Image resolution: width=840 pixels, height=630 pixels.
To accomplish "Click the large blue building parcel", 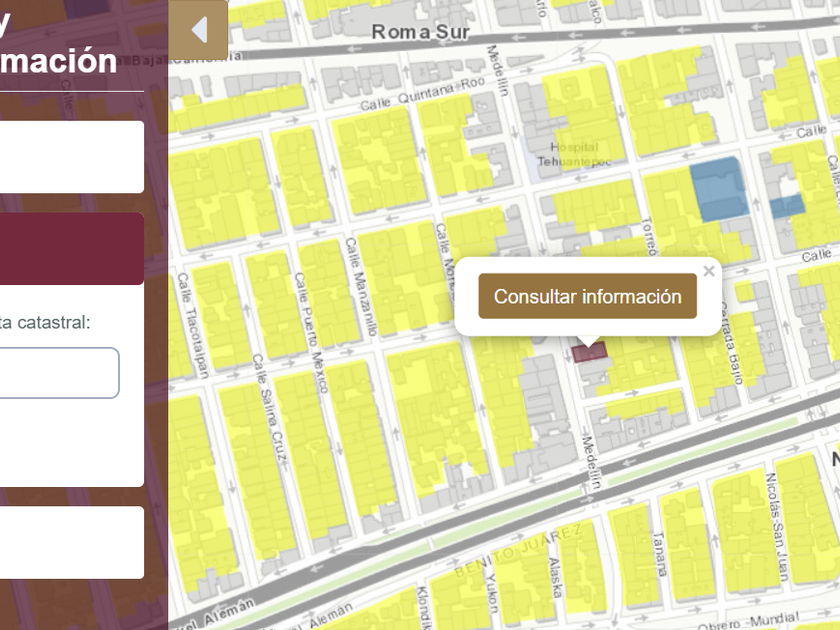I will tap(718, 188).
